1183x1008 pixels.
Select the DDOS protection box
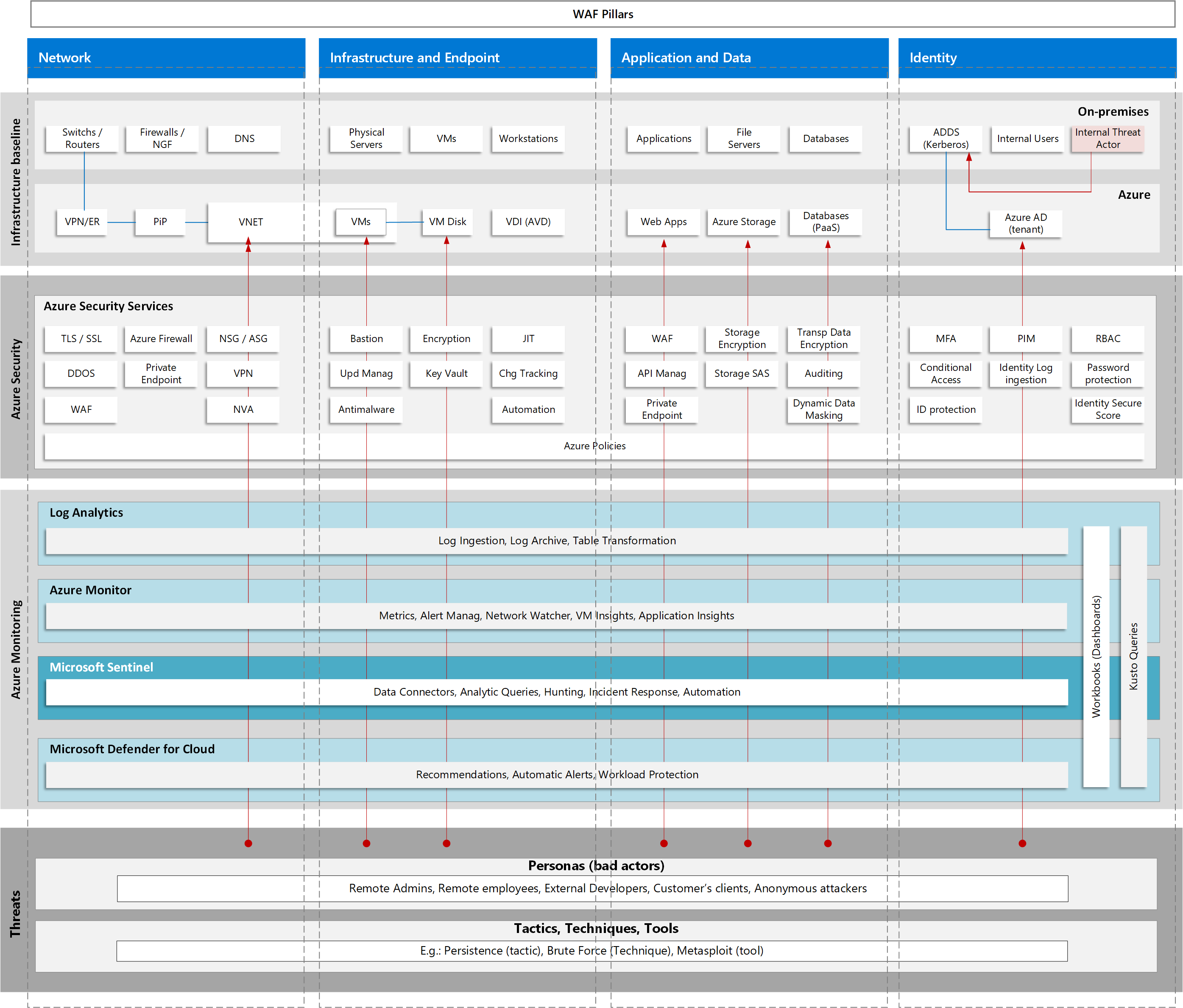[x=81, y=374]
